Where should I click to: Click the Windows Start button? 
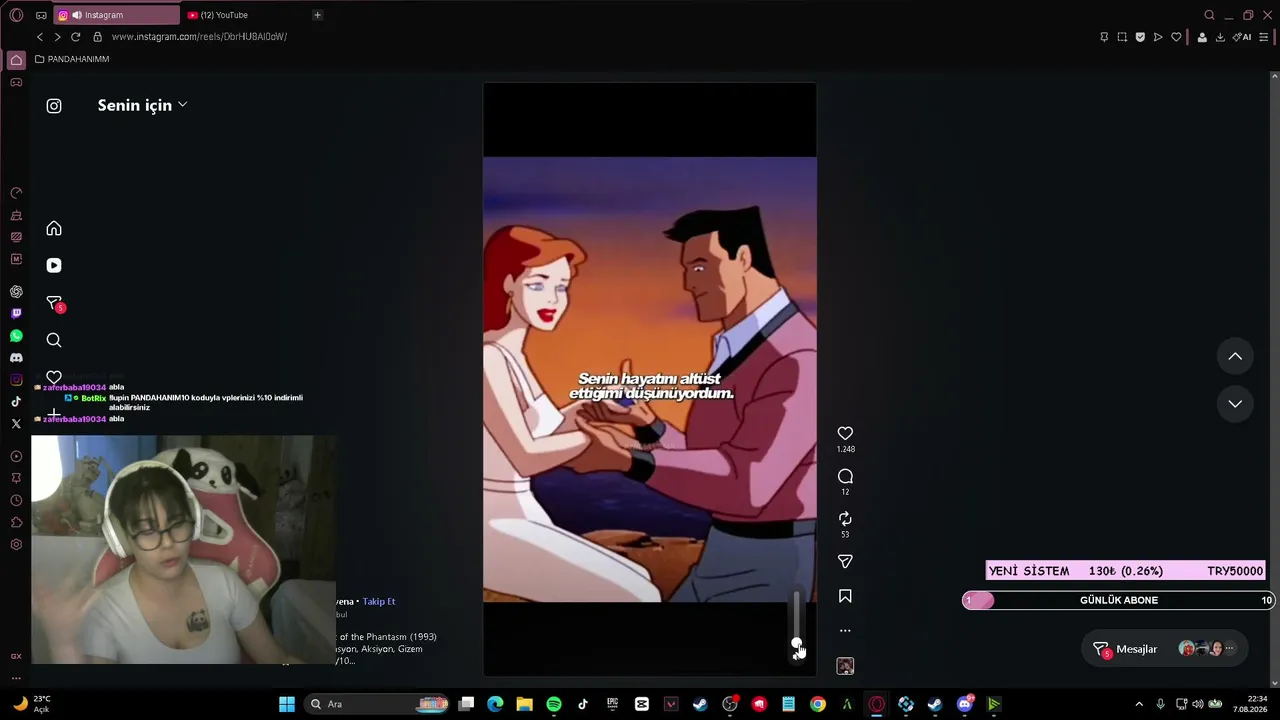click(287, 704)
